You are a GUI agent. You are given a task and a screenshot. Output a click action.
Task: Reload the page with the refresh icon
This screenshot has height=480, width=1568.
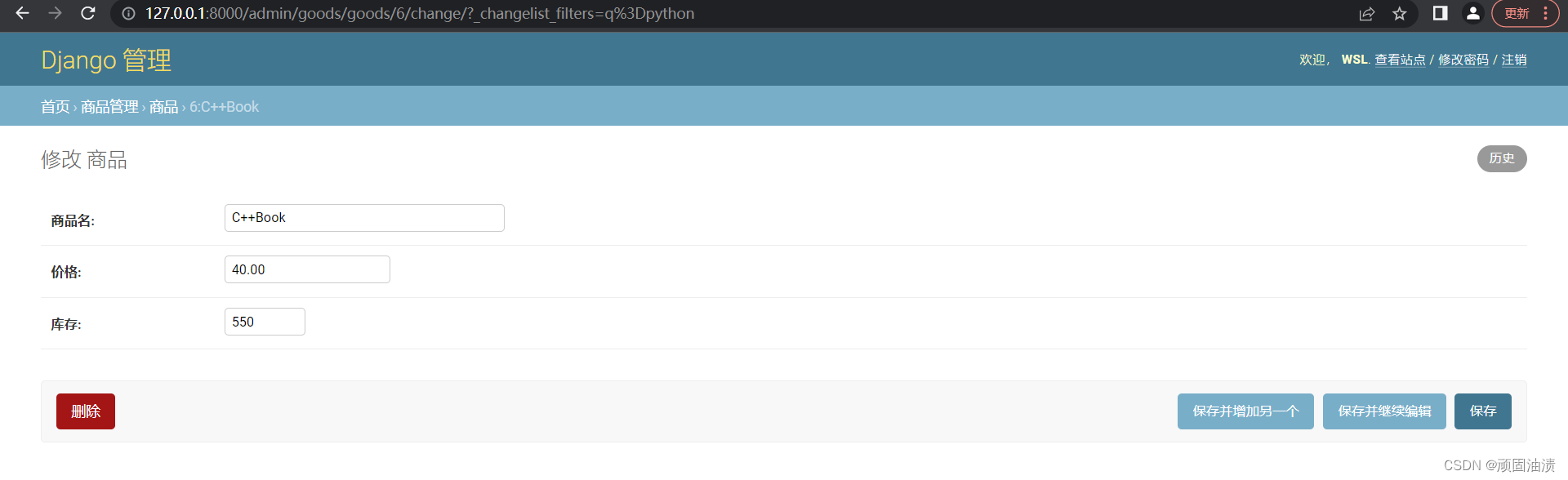point(88,13)
